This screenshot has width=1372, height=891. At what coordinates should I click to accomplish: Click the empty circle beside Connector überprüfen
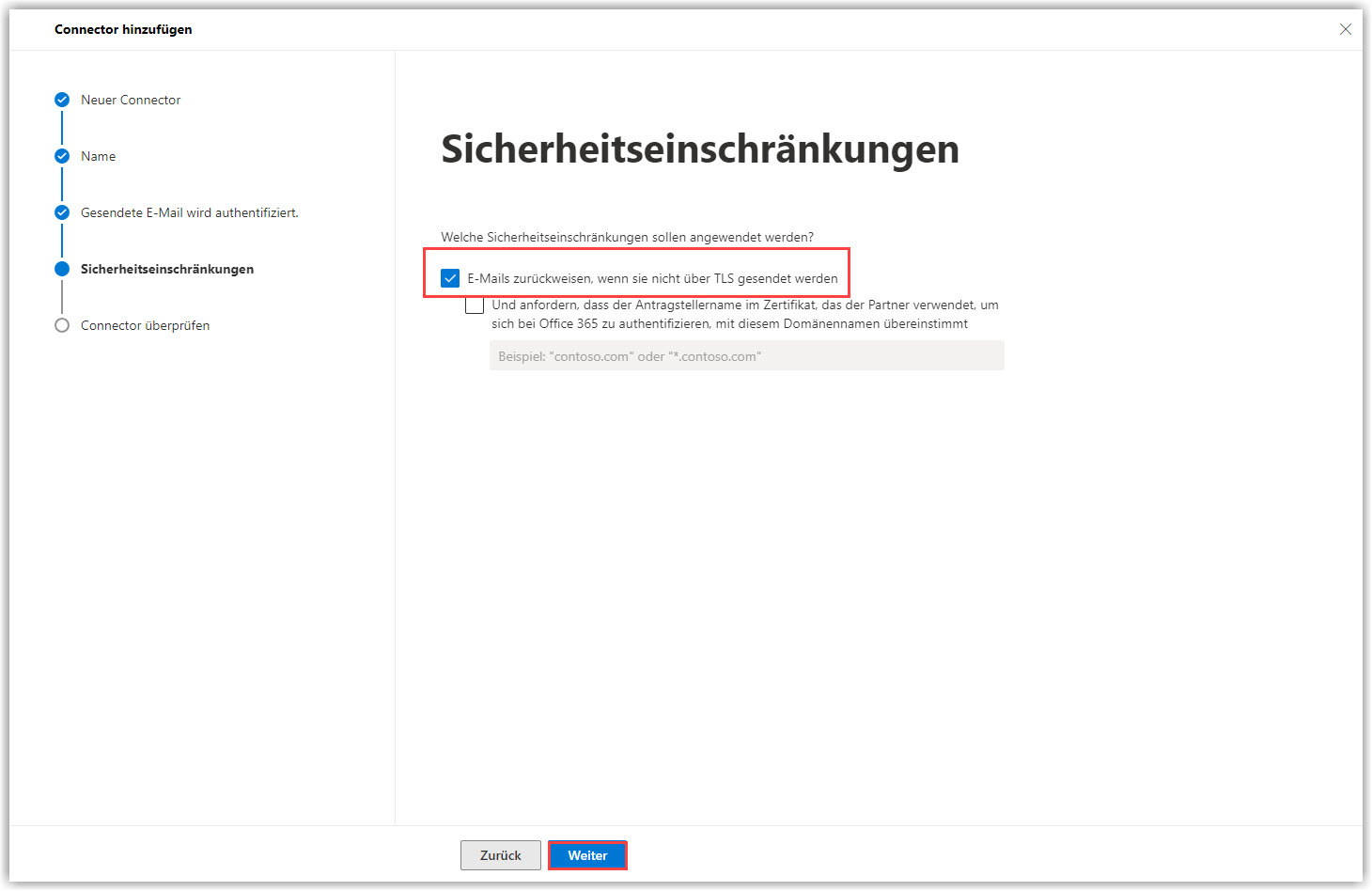click(62, 325)
